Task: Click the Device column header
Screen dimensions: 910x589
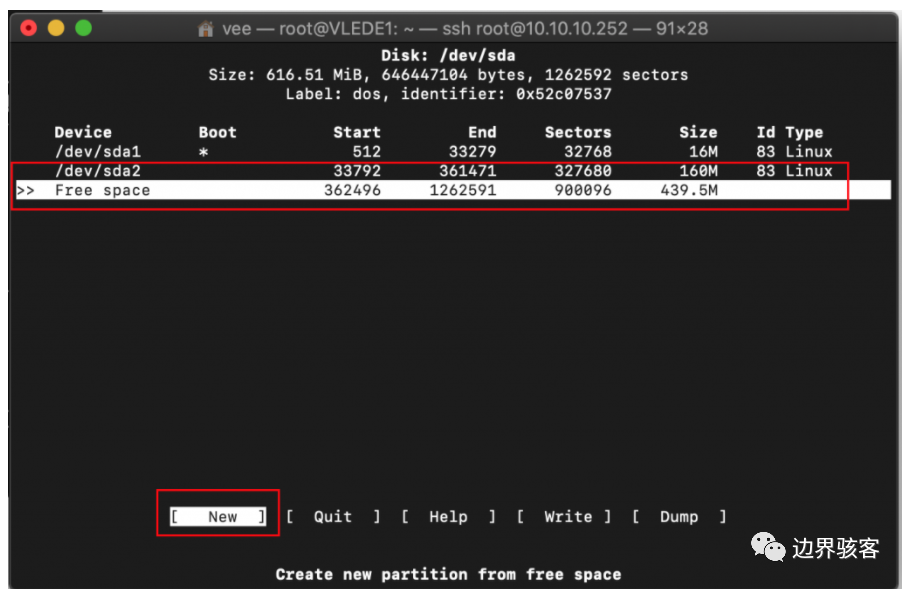Action: (x=82, y=132)
